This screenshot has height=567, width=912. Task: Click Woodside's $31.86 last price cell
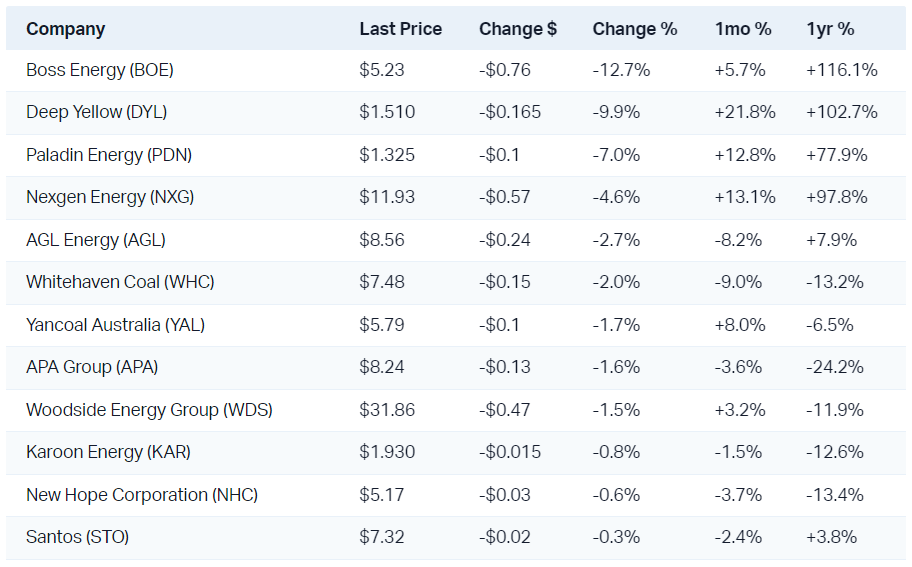click(387, 410)
